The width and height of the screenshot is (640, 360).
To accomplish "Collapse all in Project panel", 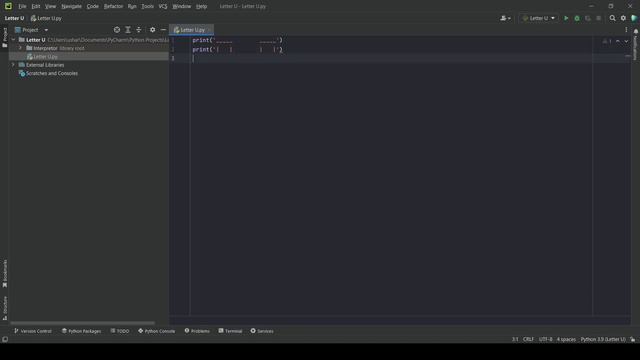I will tap(139, 30).
